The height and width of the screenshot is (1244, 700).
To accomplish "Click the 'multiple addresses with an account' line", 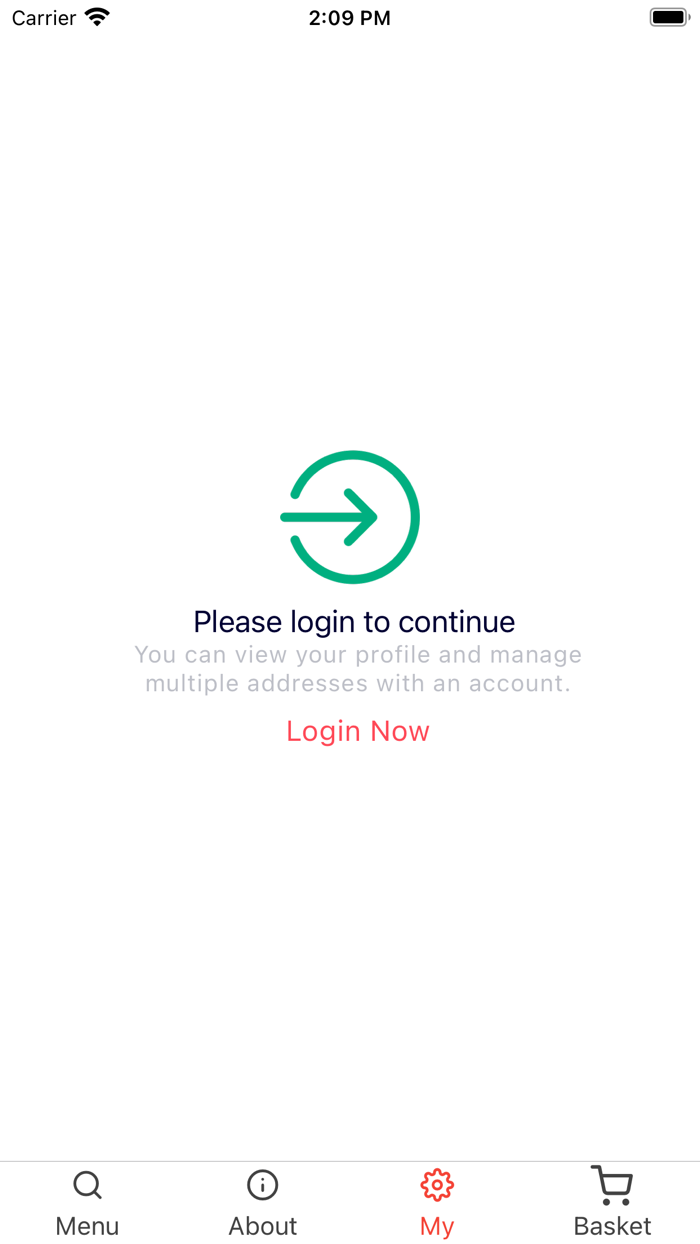I will coord(358,684).
